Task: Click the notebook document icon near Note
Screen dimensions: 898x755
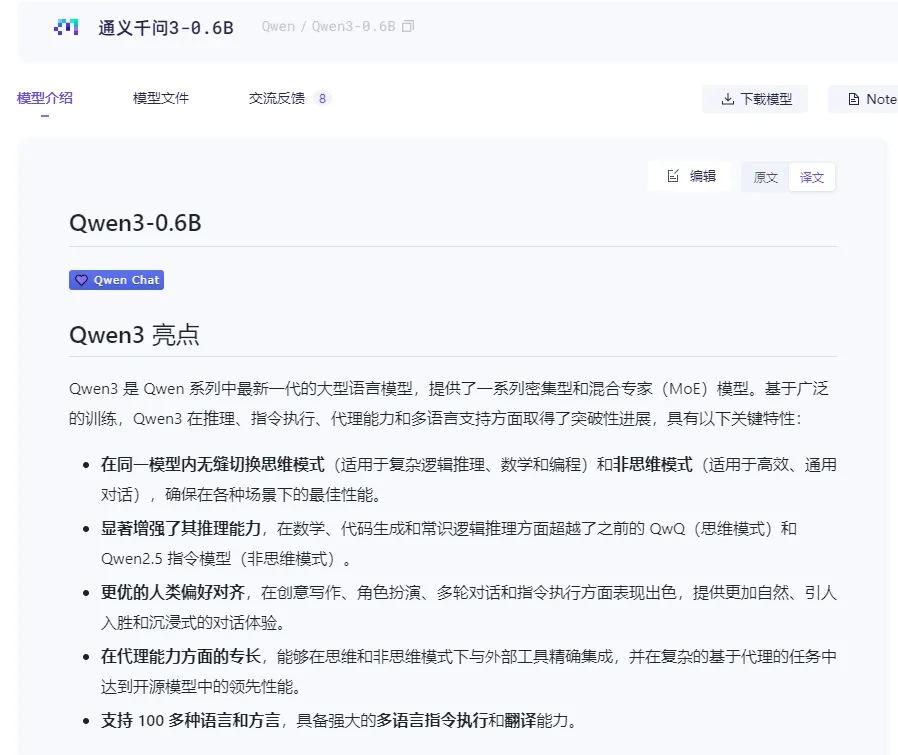Action: pyautogui.click(x=855, y=99)
